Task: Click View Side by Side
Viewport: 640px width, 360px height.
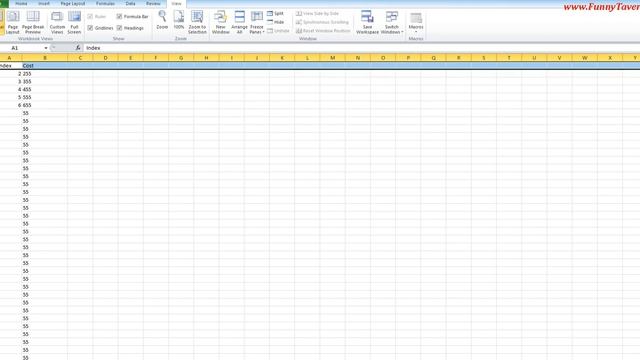Action: 318,13
